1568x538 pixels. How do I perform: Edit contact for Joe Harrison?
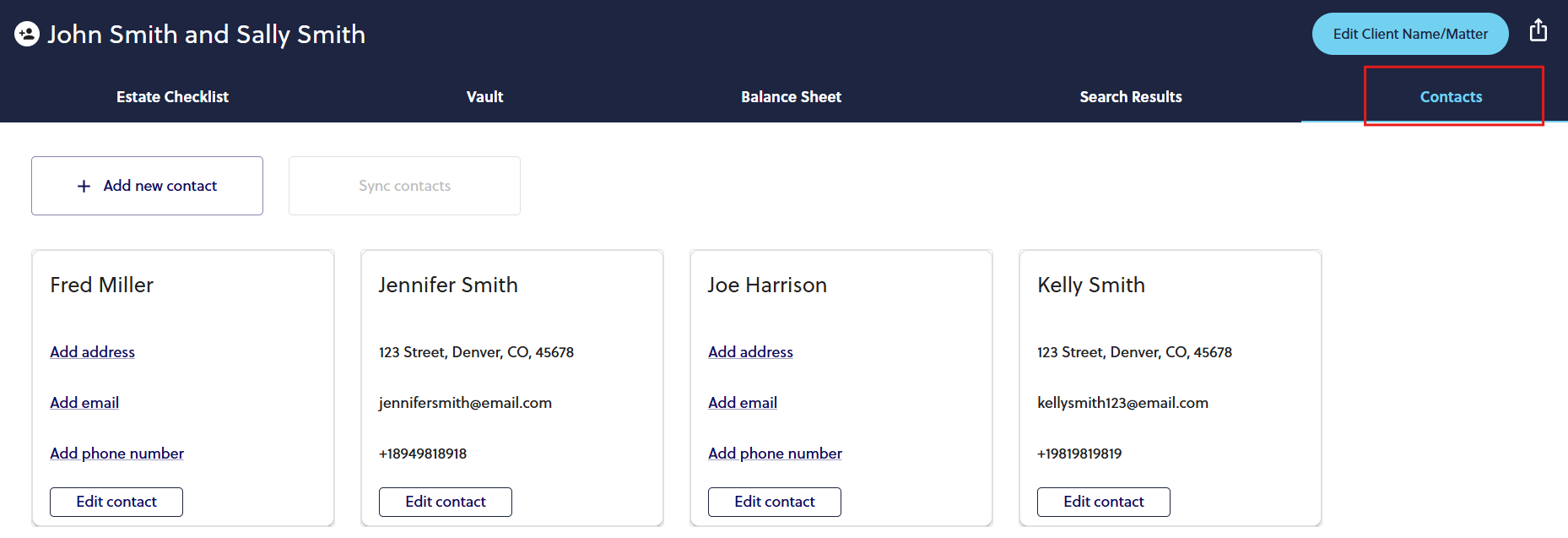pyautogui.click(x=775, y=502)
